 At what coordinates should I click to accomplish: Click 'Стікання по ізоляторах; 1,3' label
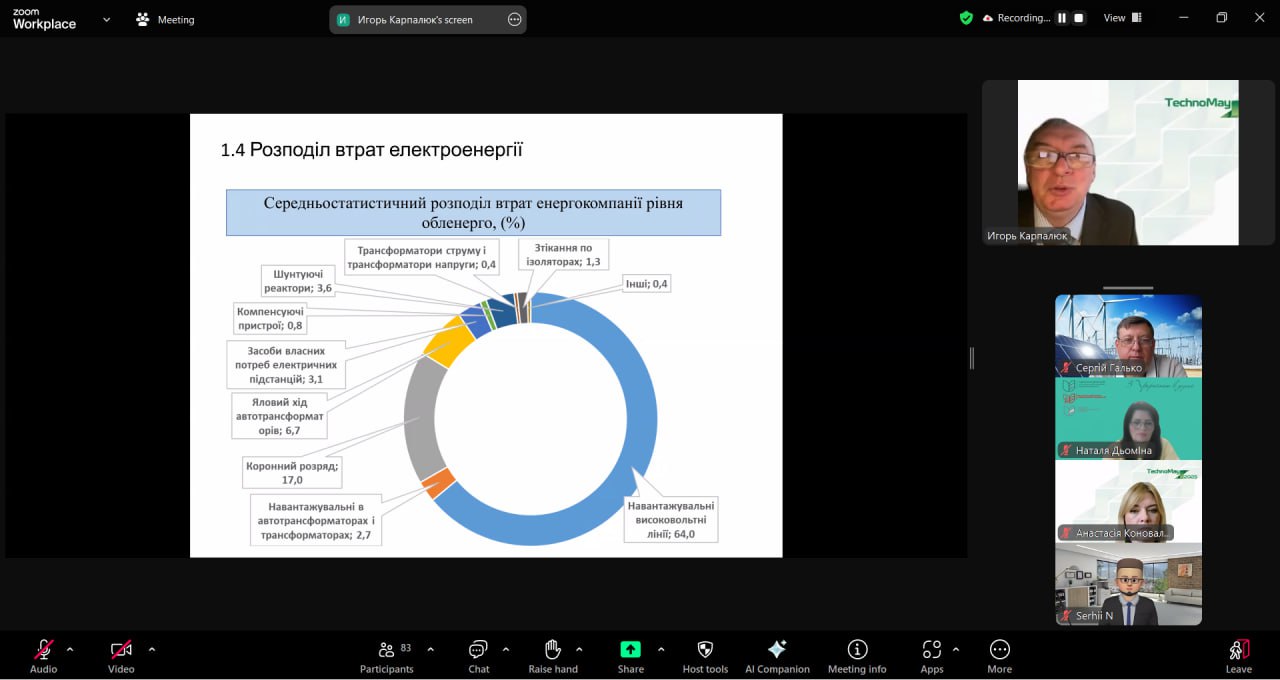coord(565,255)
